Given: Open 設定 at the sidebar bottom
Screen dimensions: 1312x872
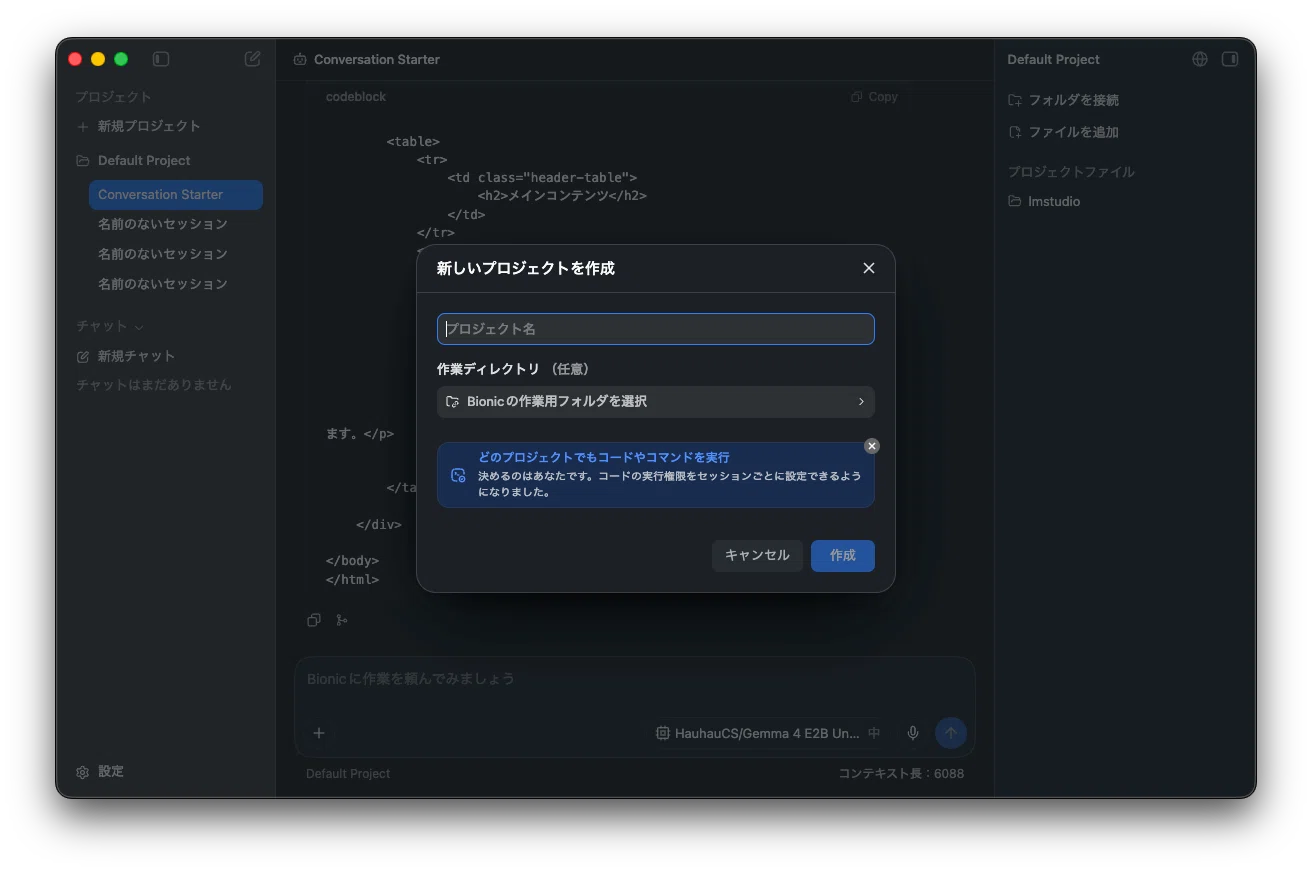Looking at the screenshot, I should coord(100,772).
